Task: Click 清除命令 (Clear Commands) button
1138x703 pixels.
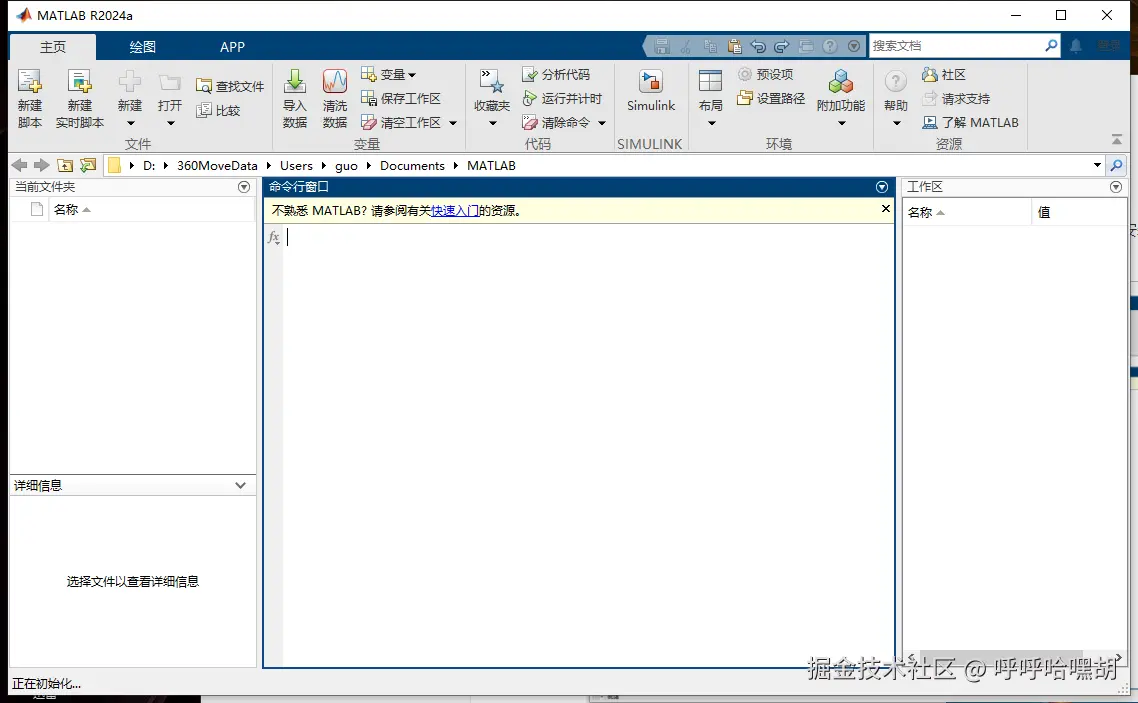Action: coord(556,123)
